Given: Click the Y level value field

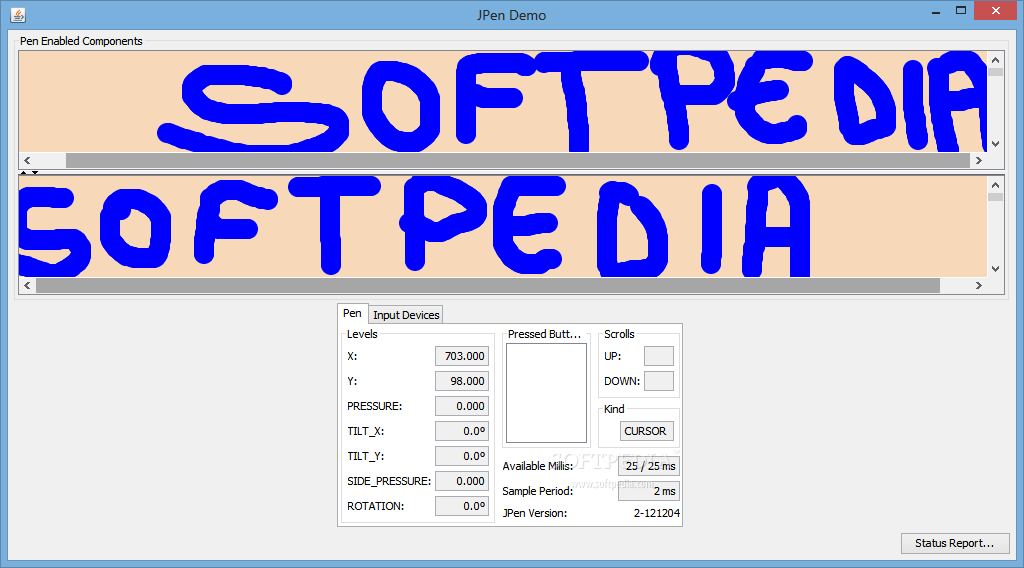Looking at the screenshot, I should tap(462, 381).
